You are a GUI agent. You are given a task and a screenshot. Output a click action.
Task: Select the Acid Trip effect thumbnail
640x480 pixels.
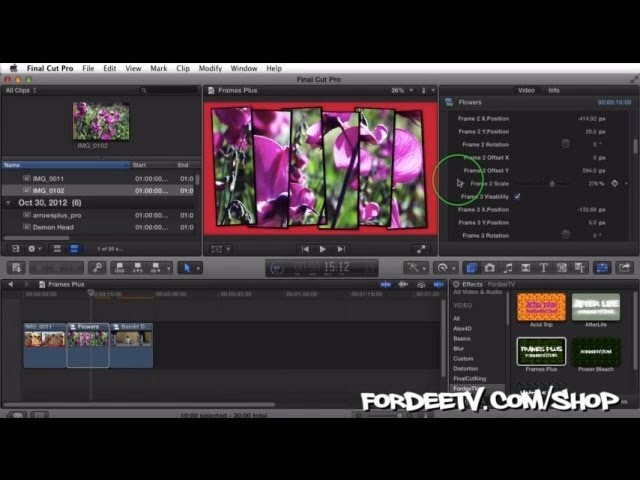click(x=541, y=307)
